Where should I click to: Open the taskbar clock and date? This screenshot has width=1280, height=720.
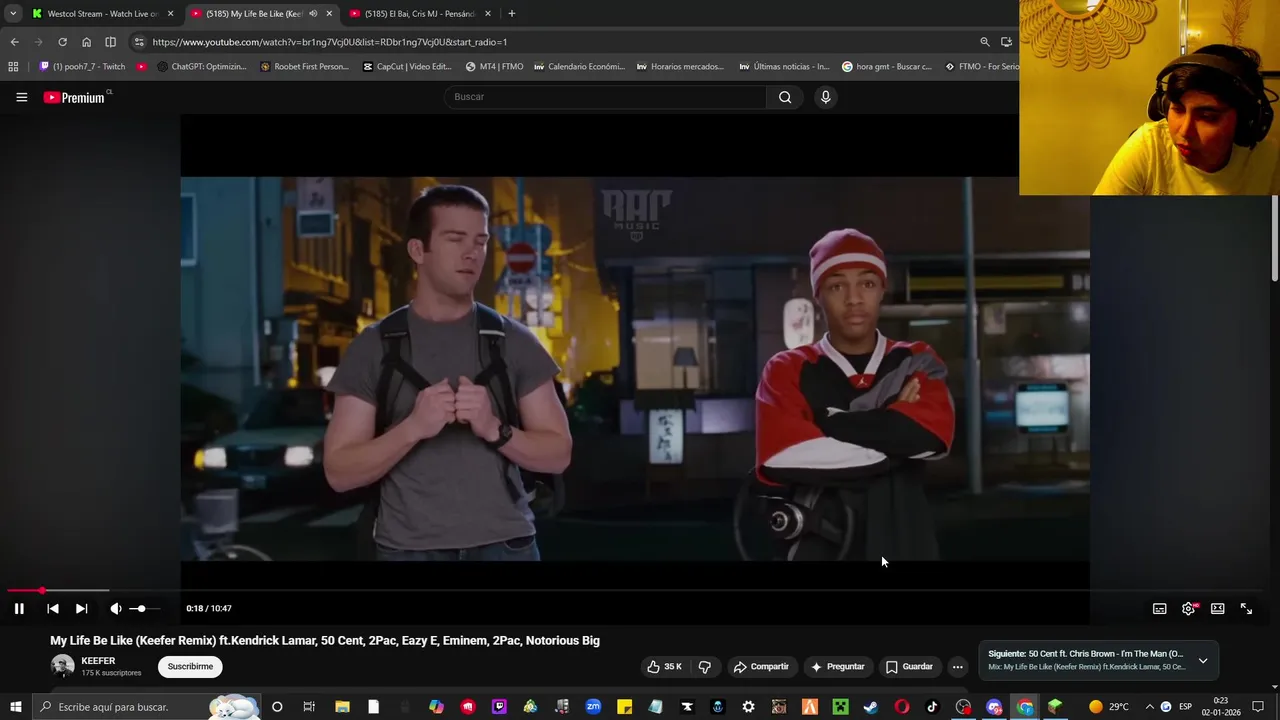[x=1221, y=707]
